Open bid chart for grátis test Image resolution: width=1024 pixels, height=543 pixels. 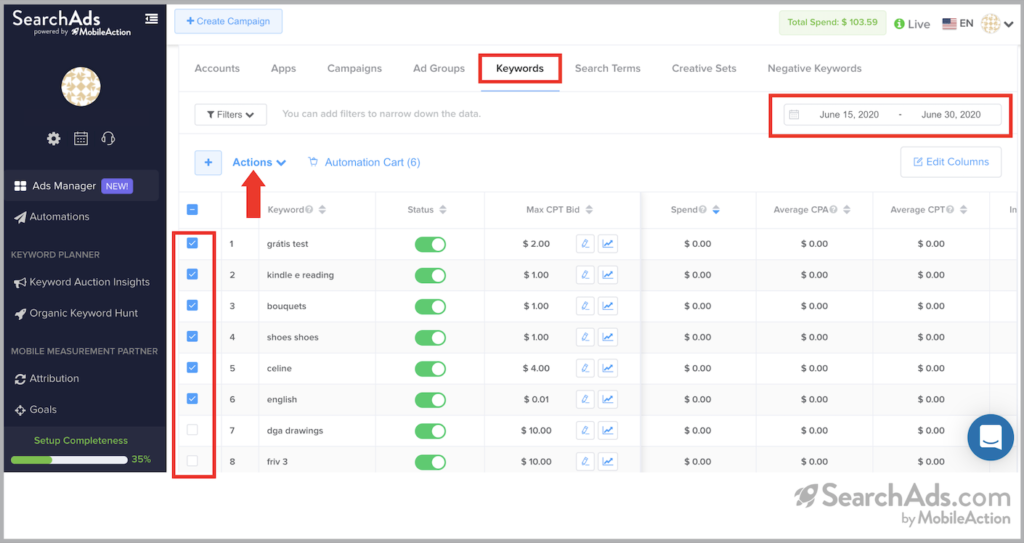tap(608, 244)
